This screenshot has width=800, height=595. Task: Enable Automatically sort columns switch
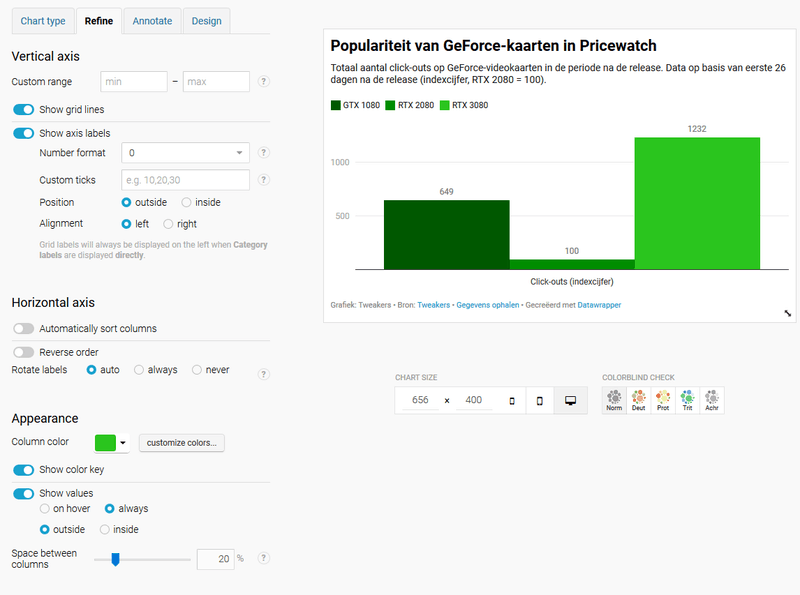(23, 329)
